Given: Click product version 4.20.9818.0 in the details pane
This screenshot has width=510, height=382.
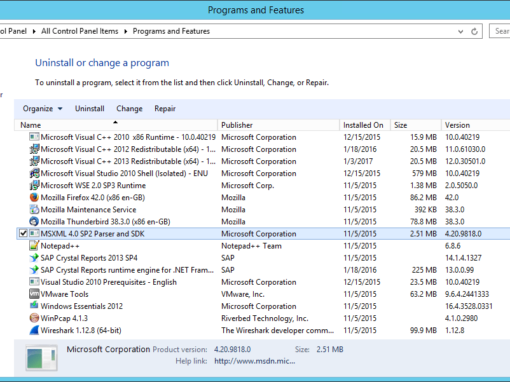Looking at the screenshot, I should [x=232, y=349].
